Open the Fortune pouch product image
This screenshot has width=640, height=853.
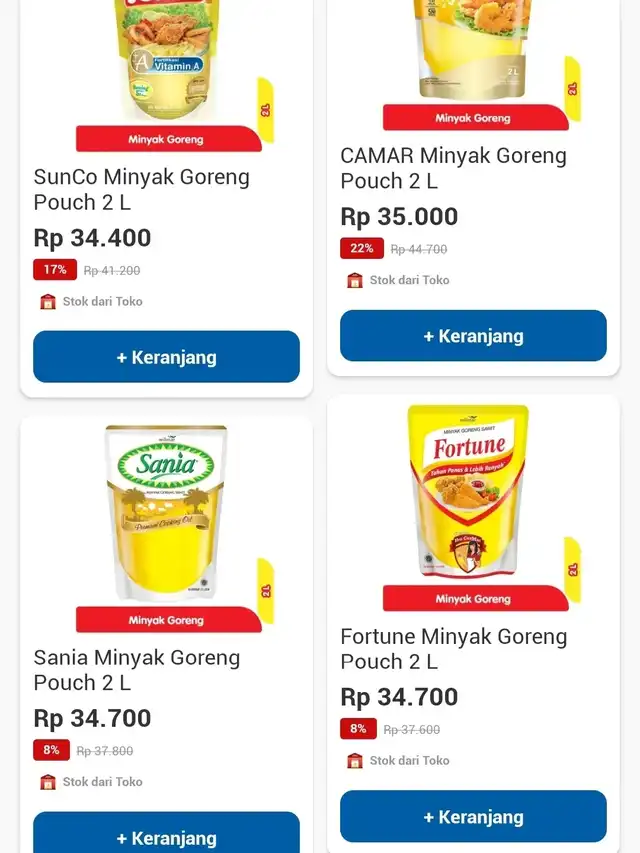tap(468, 490)
